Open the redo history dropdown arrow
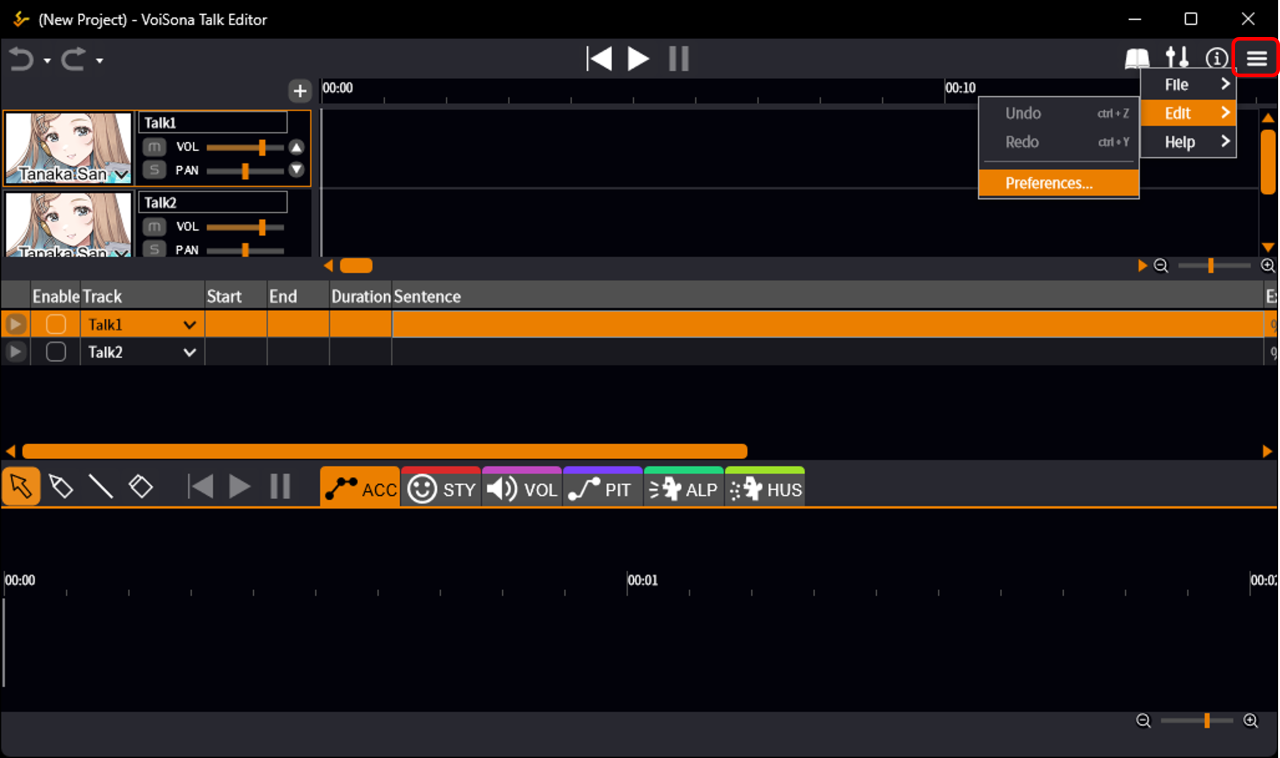 [x=99, y=61]
